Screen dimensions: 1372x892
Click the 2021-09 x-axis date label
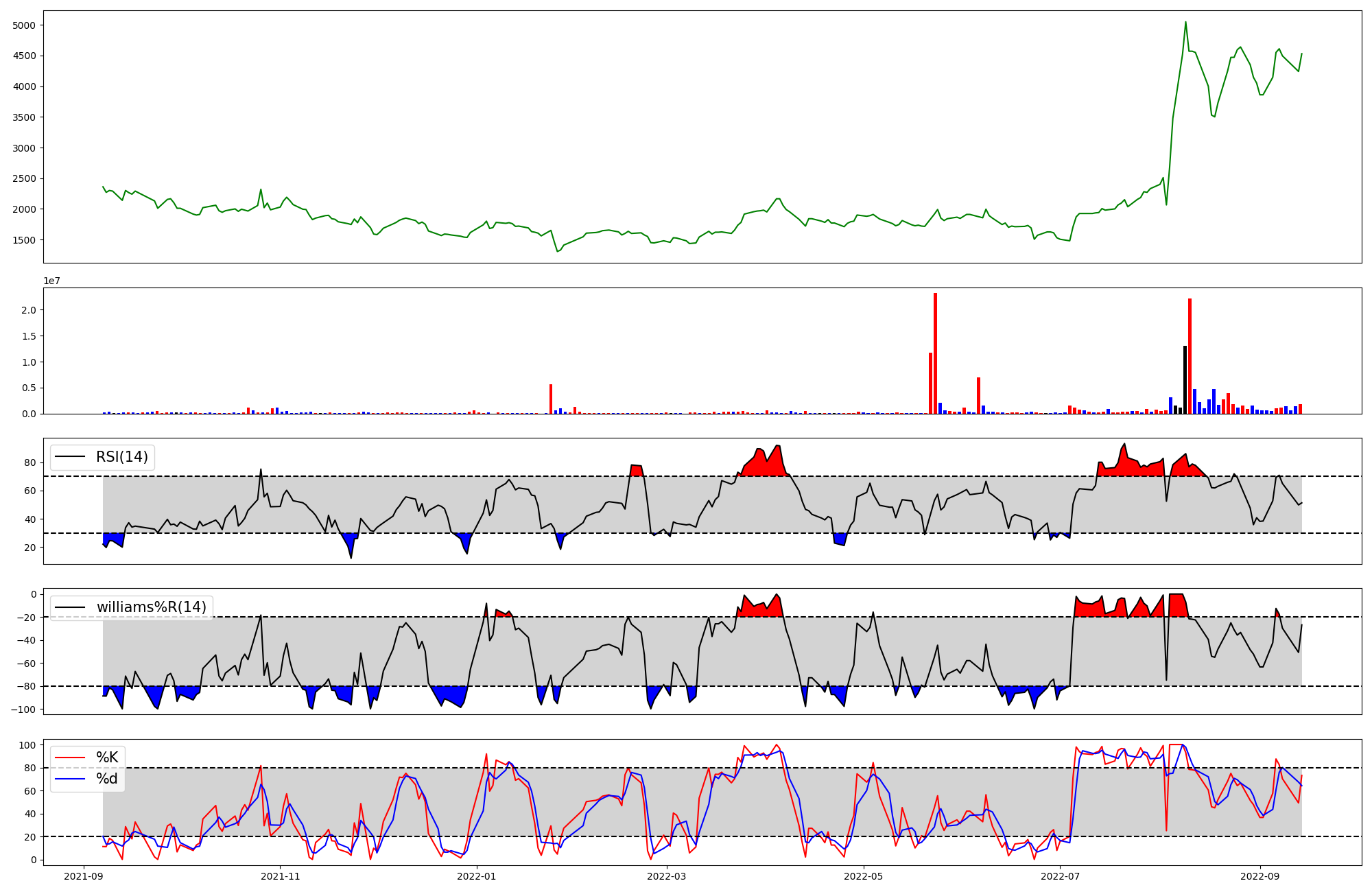tap(84, 876)
